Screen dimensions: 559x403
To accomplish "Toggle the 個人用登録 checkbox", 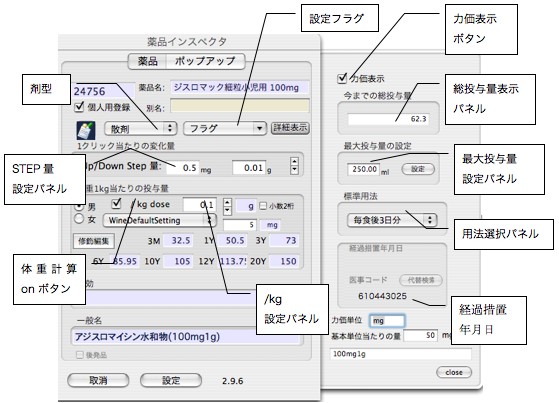I will [x=79, y=107].
